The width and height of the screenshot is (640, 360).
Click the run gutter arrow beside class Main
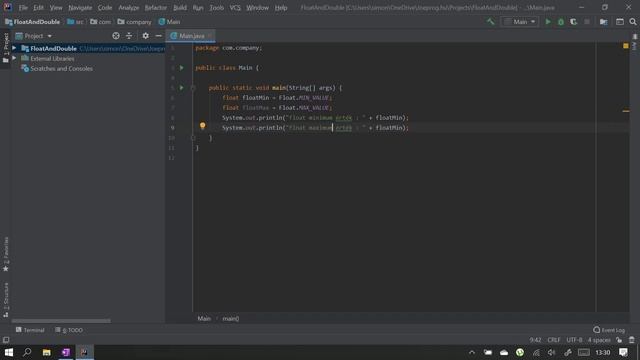(x=182, y=68)
